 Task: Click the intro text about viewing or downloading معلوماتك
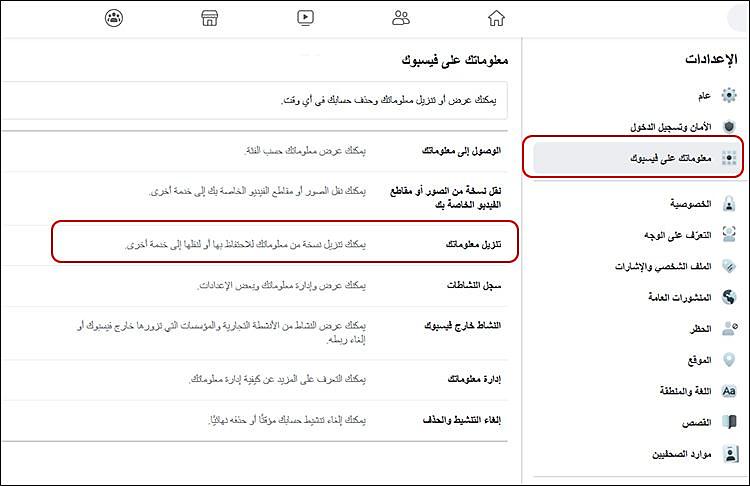click(388, 100)
